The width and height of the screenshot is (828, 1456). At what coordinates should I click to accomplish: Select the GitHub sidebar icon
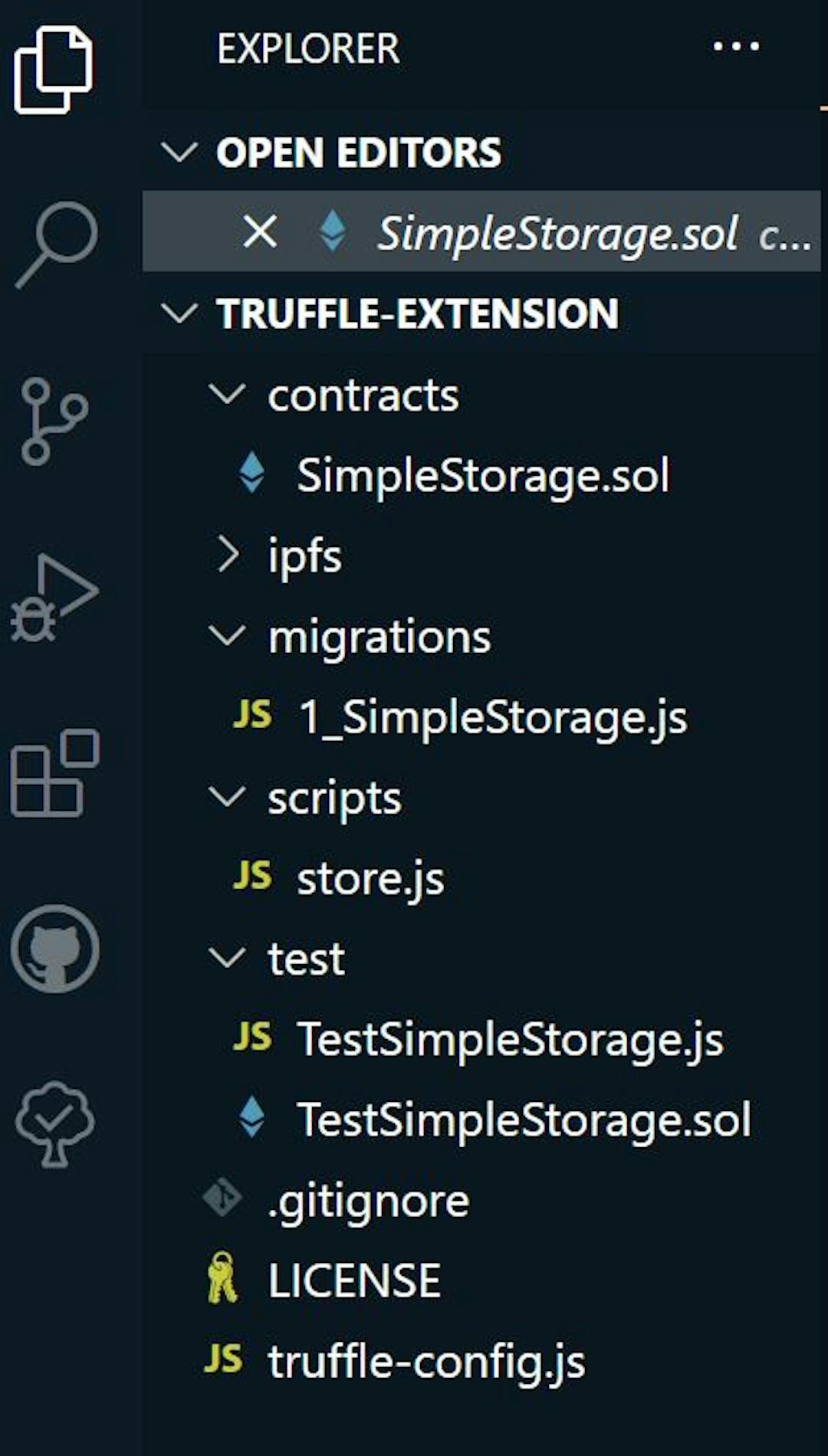(54, 950)
